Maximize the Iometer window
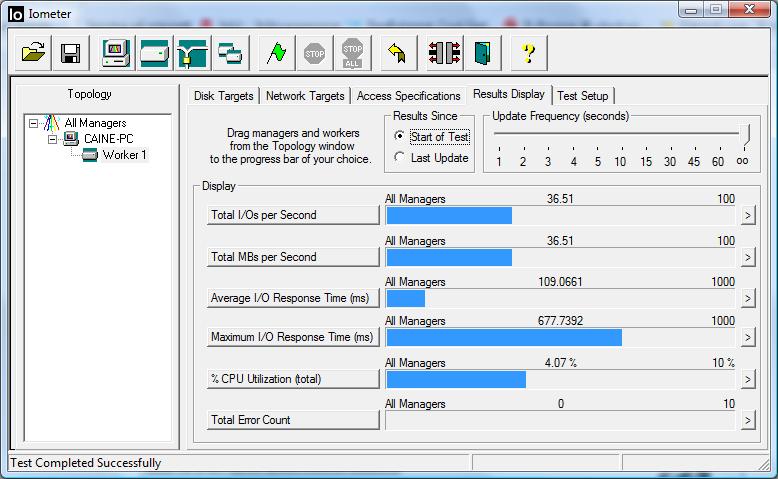This screenshot has width=778, height=479. click(716, 9)
